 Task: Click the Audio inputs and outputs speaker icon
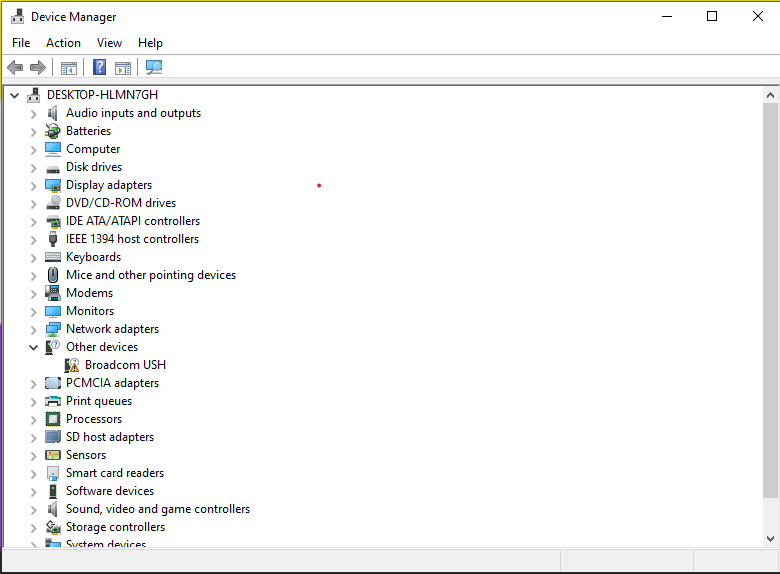click(53, 113)
